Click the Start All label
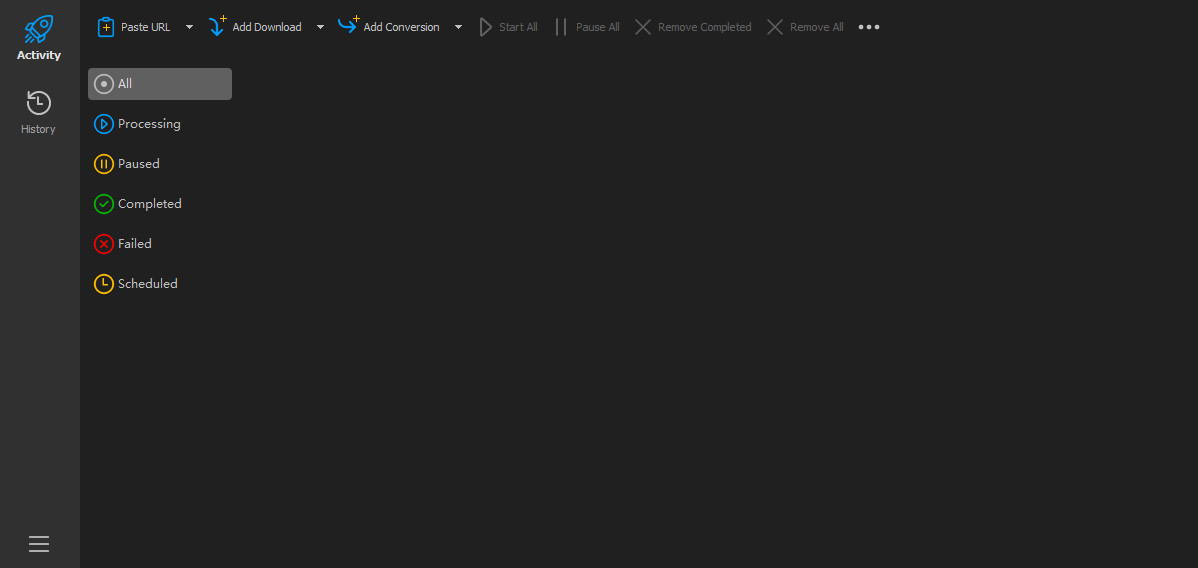Image resolution: width=1198 pixels, height=568 pixels. click(x=518, y=27)
